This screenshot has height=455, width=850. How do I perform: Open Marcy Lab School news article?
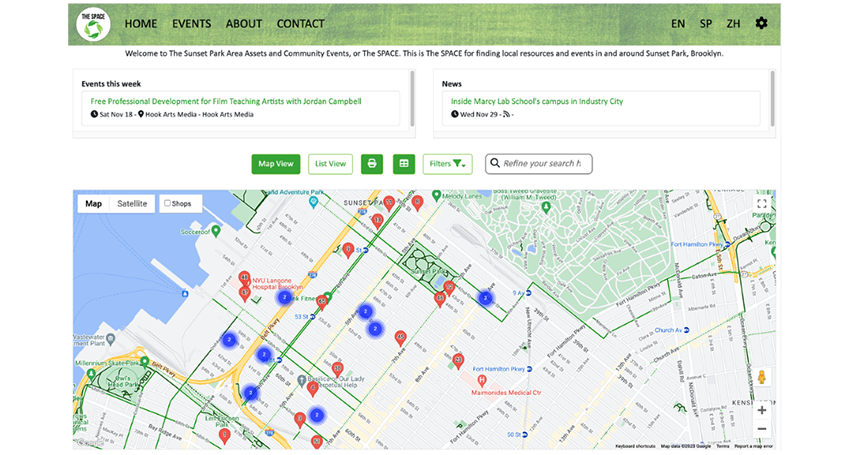click(x=536, y=101)
